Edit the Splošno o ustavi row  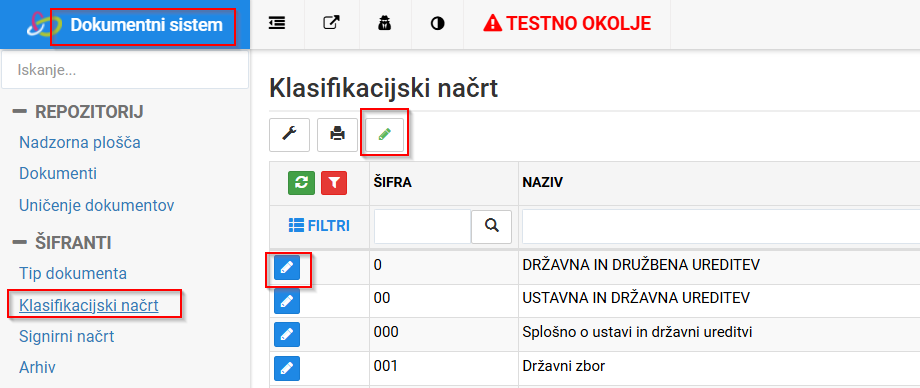(287, 335)
